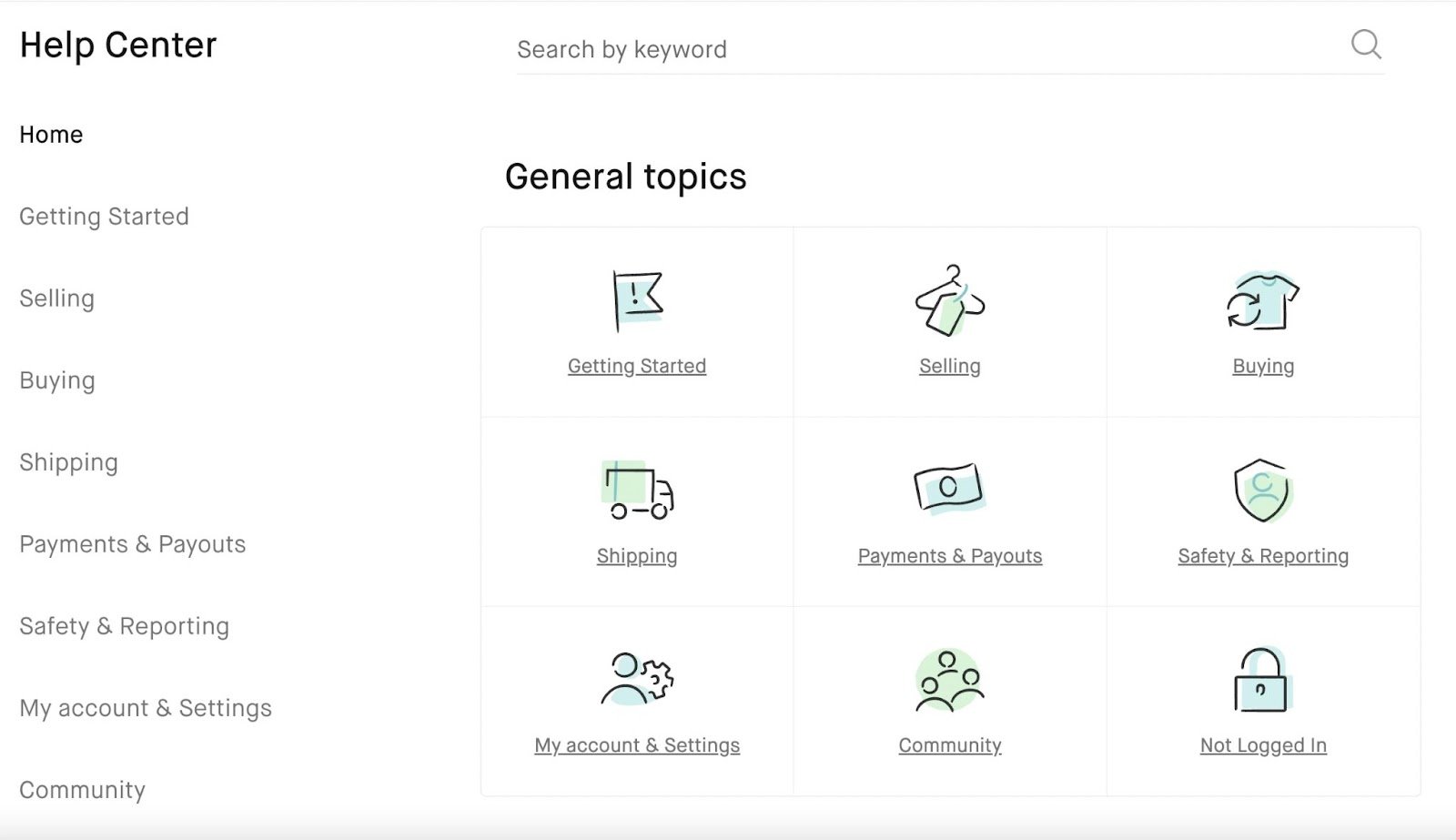This screenshot has width=1456, height=840.
Task: Click the Selling link under the hanger icon
Action: [949, 365]
